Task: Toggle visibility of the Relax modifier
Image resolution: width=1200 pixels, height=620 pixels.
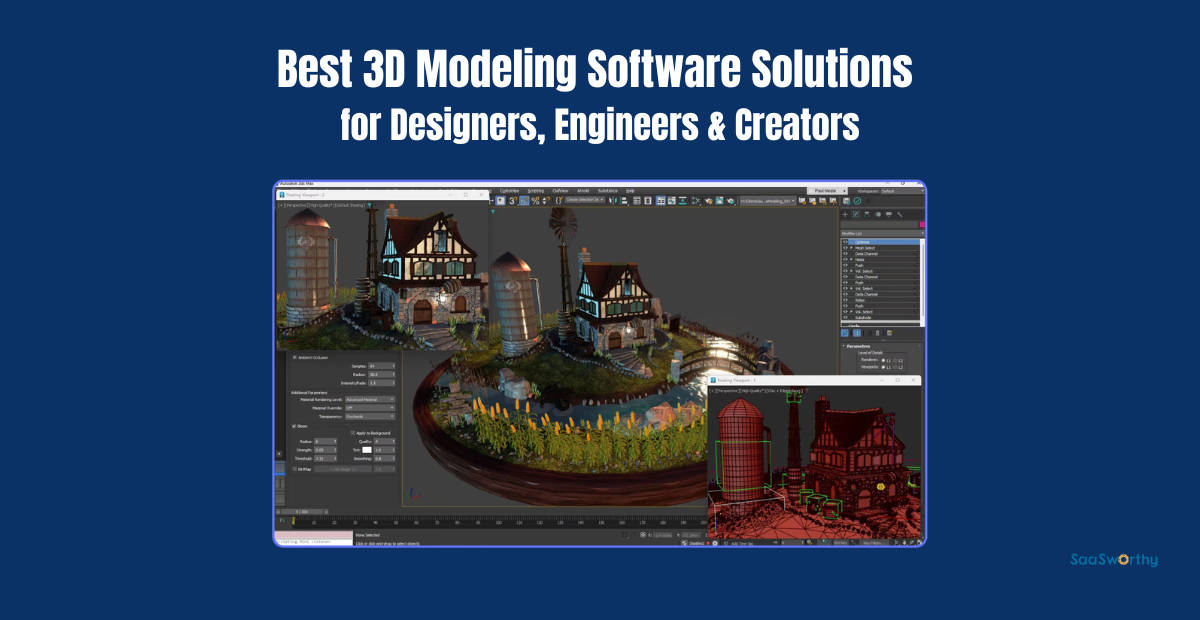Action: [x=845, y=300]
